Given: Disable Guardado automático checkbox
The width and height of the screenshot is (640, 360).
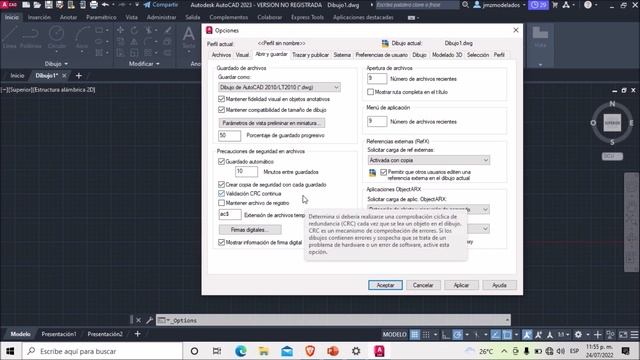Looking at the screenshot, I should click(x=222, y=162).
